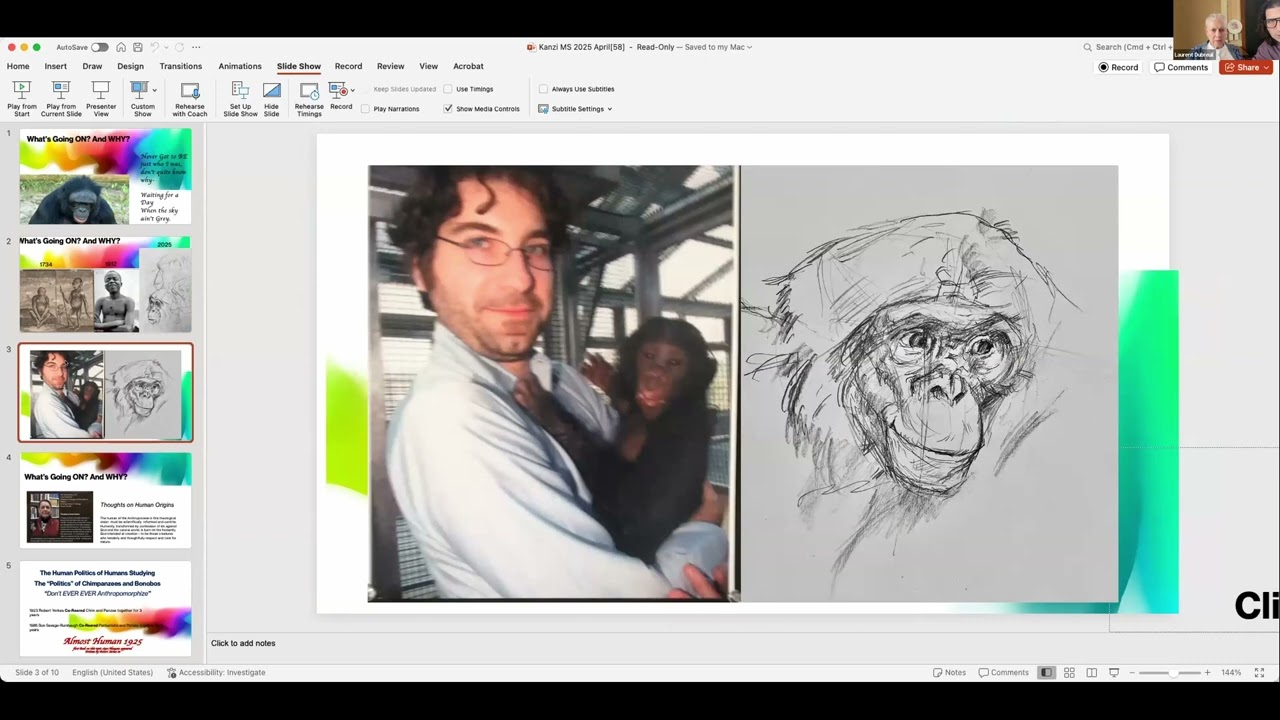
Task: Open the View tab
Action: [x=429, y=66]
